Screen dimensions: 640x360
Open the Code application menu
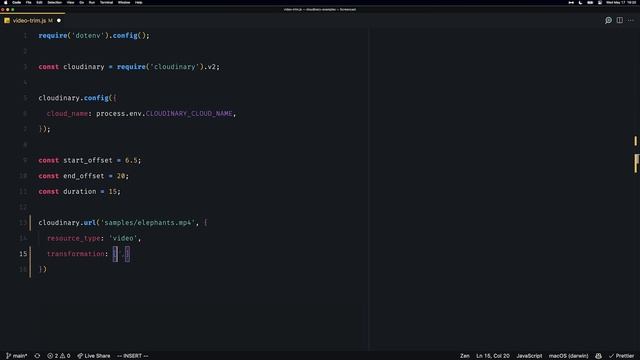[17, 2]
